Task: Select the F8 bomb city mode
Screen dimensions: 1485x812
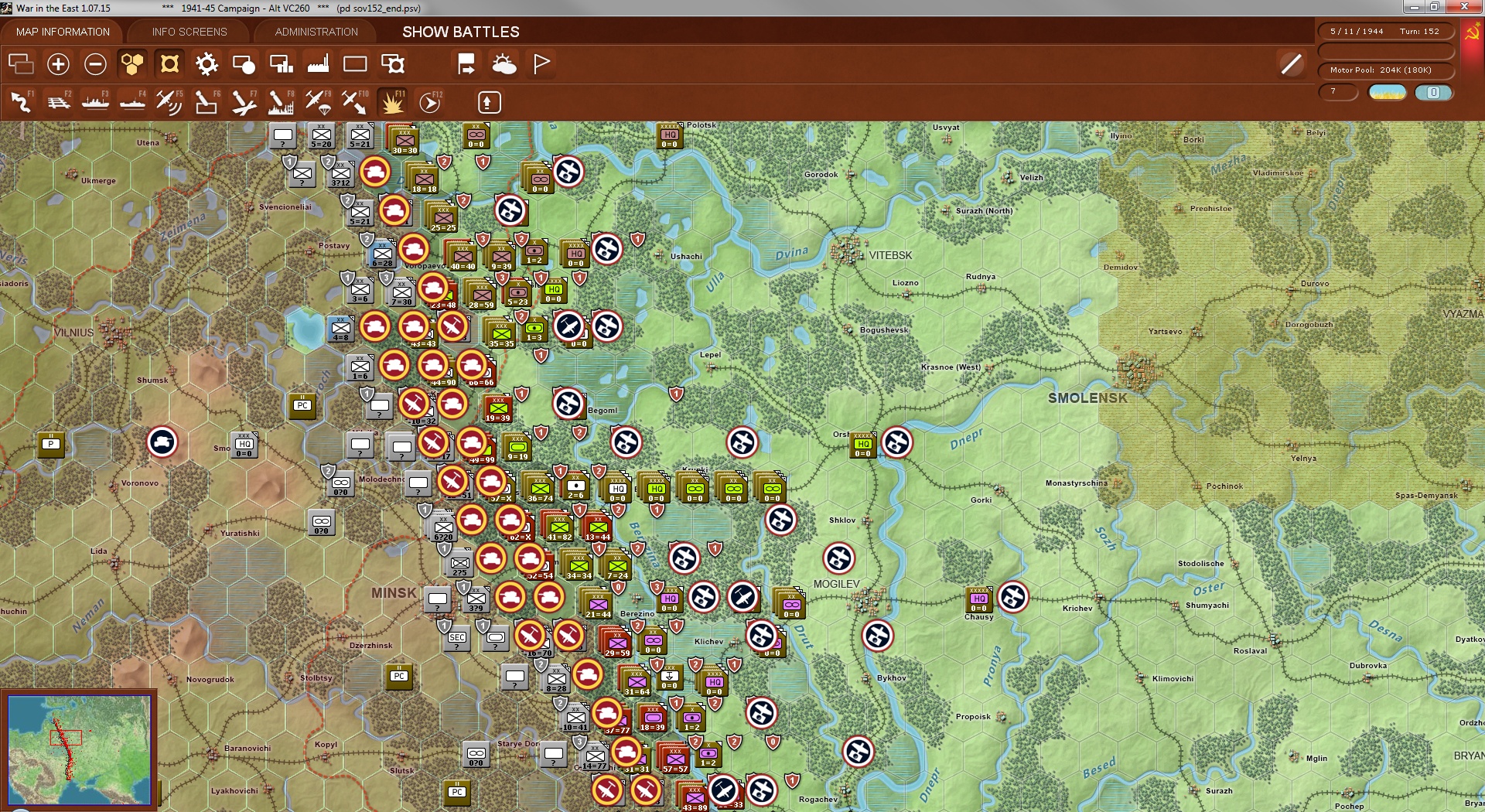Action: point(281,102)
